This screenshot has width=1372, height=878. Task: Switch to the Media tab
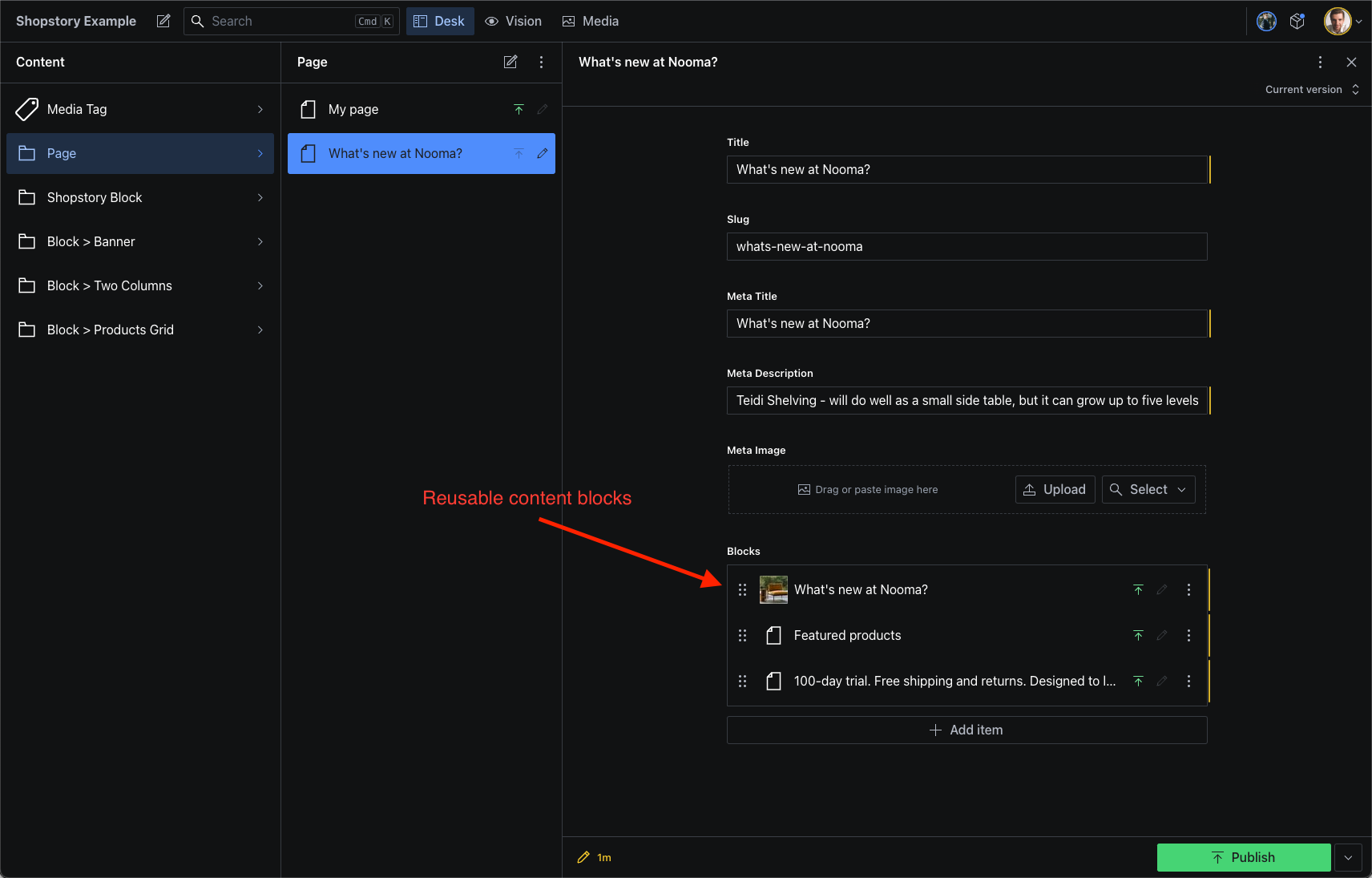(x=591, y=21)
